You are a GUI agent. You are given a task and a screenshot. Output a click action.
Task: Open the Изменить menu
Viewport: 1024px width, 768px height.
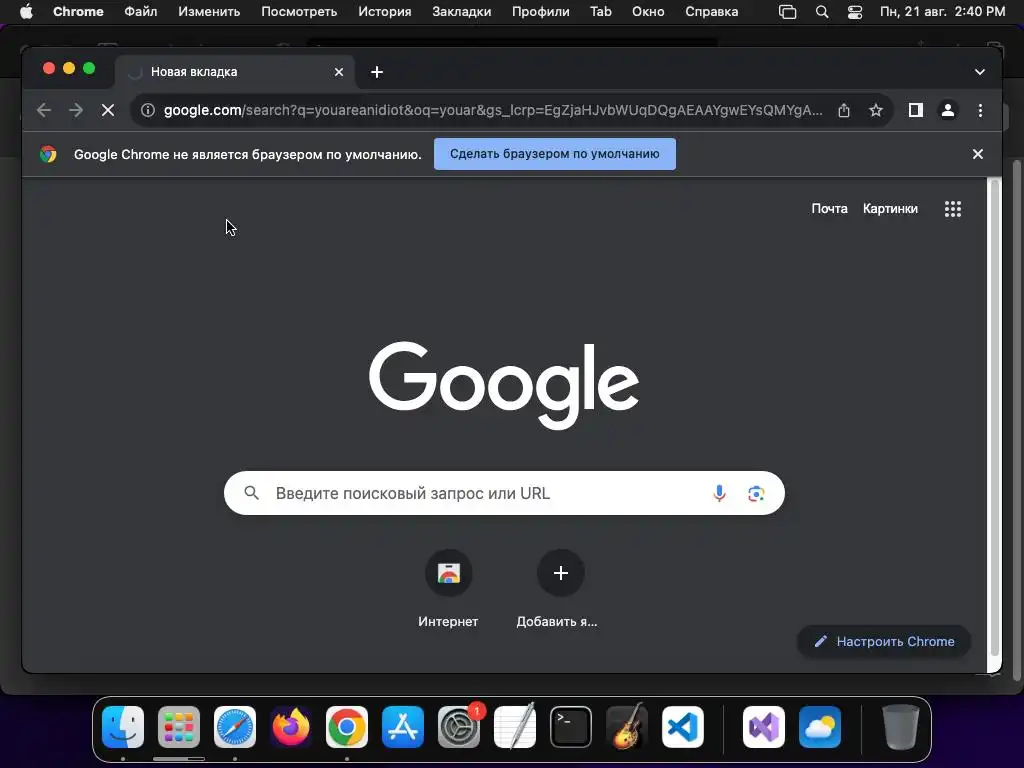click(x=209, y=12)
